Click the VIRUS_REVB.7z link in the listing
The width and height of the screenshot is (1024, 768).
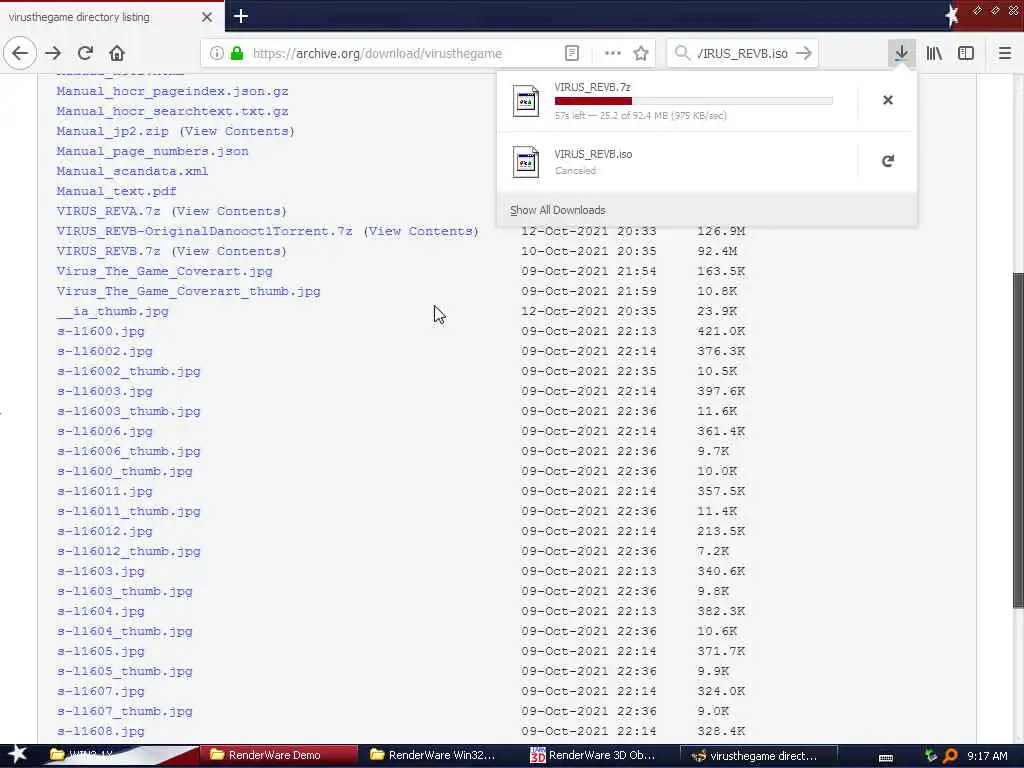point(108,251)
